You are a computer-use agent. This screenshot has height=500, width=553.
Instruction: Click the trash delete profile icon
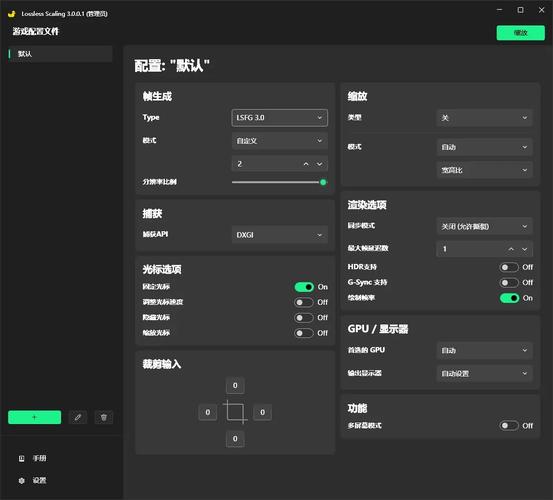(104, 417)
